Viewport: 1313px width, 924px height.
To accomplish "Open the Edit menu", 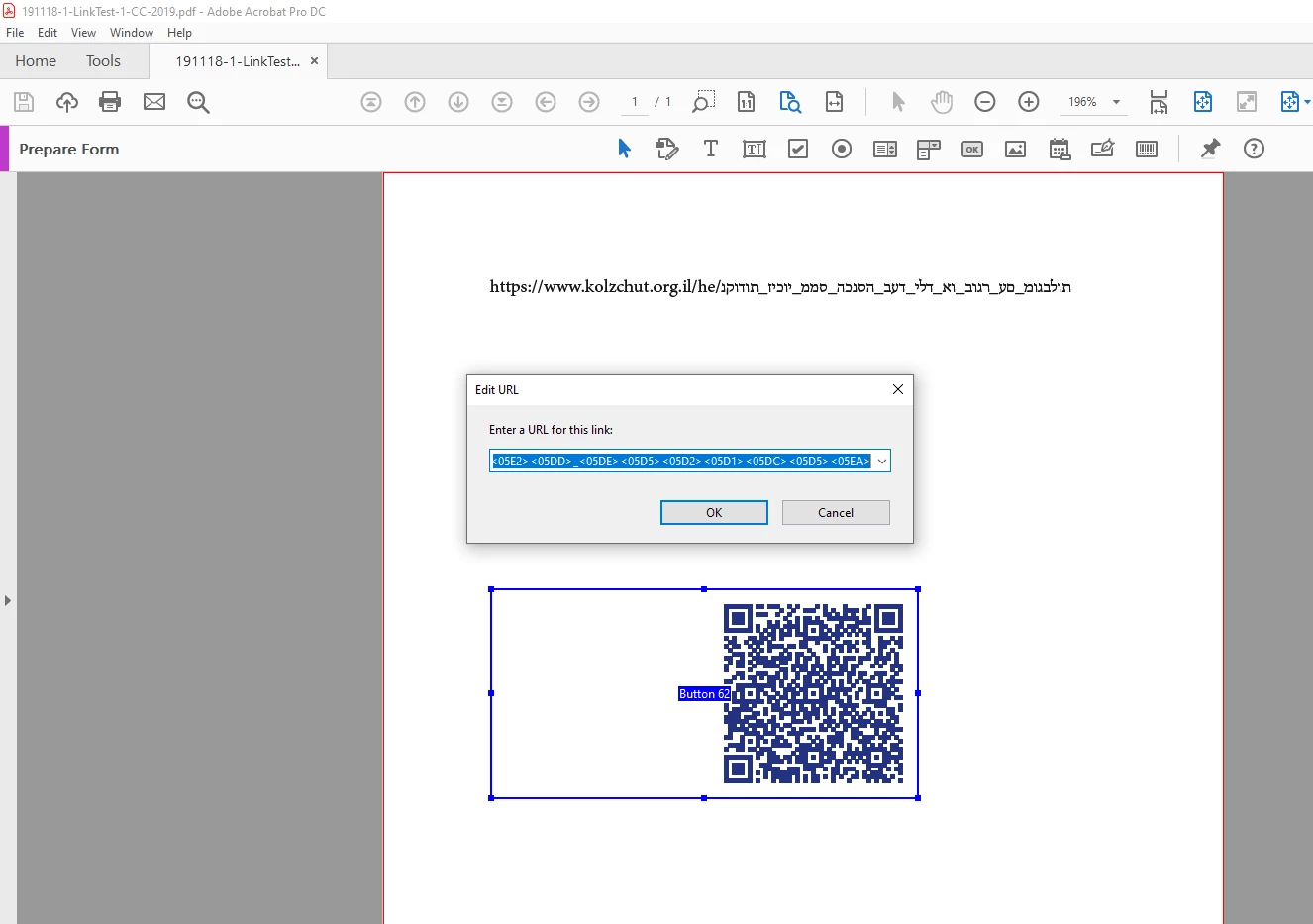I will click(48, 33).
